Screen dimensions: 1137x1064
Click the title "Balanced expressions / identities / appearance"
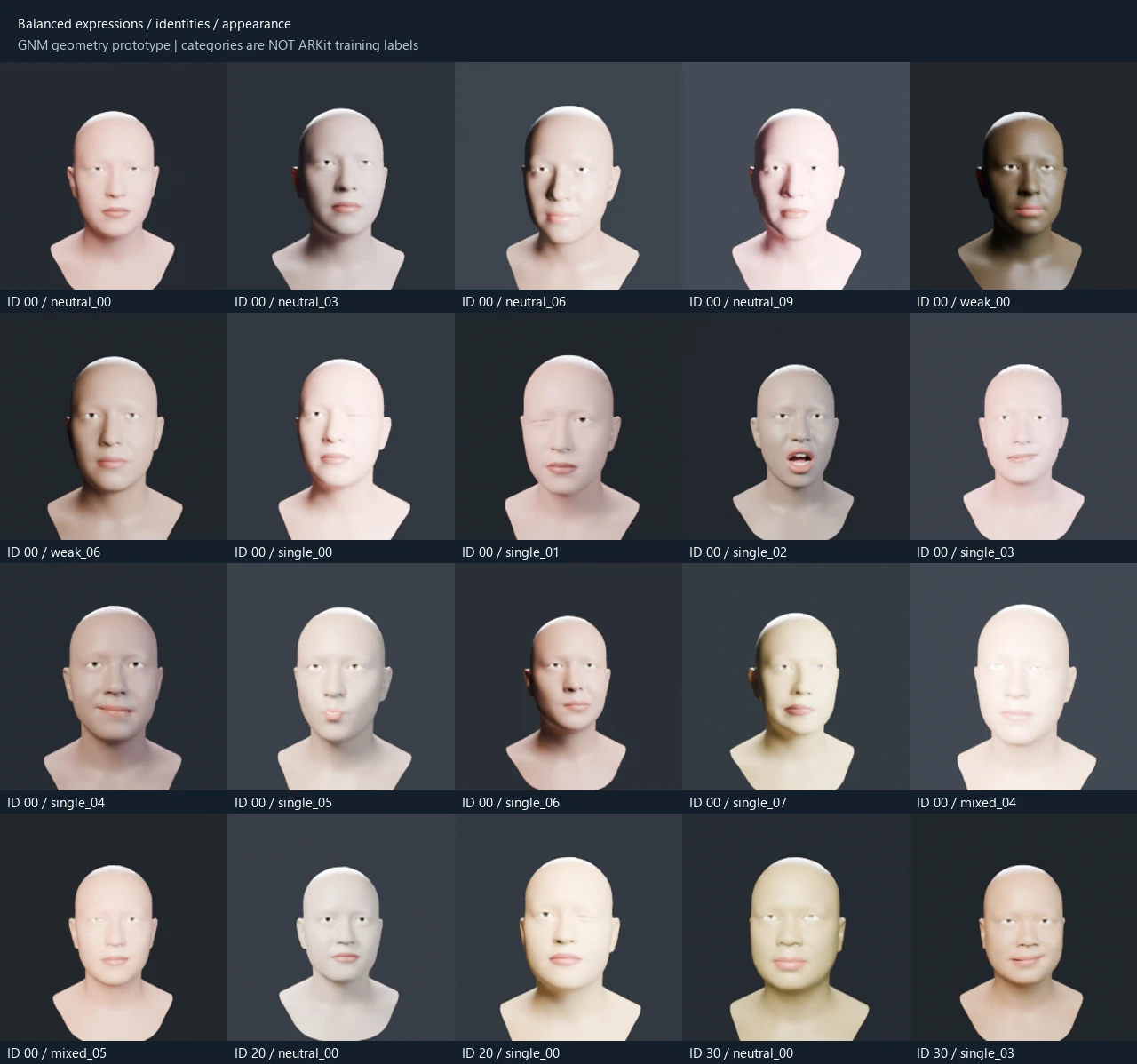[x=155, y=24]
